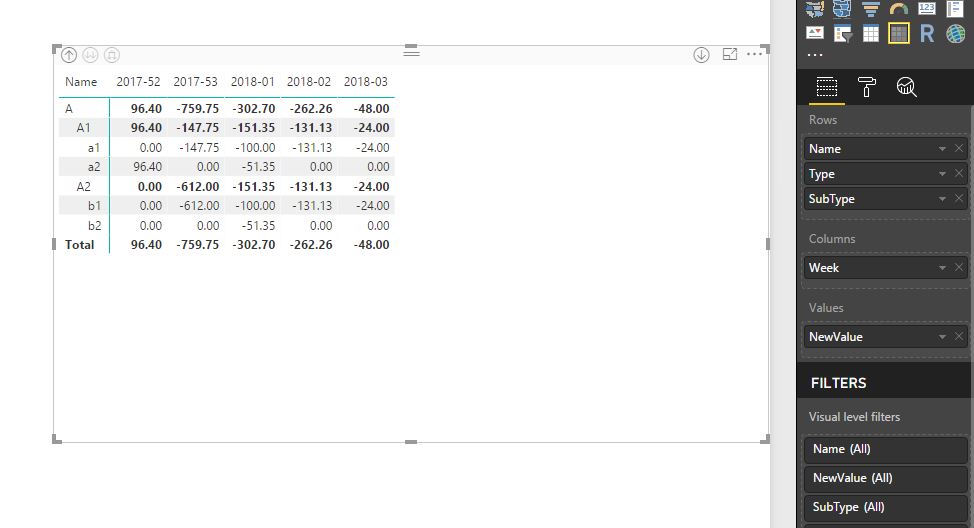This screenshot has width=974, height=528.
Task: Switch to the Fields pane tab
Action: 827,87
